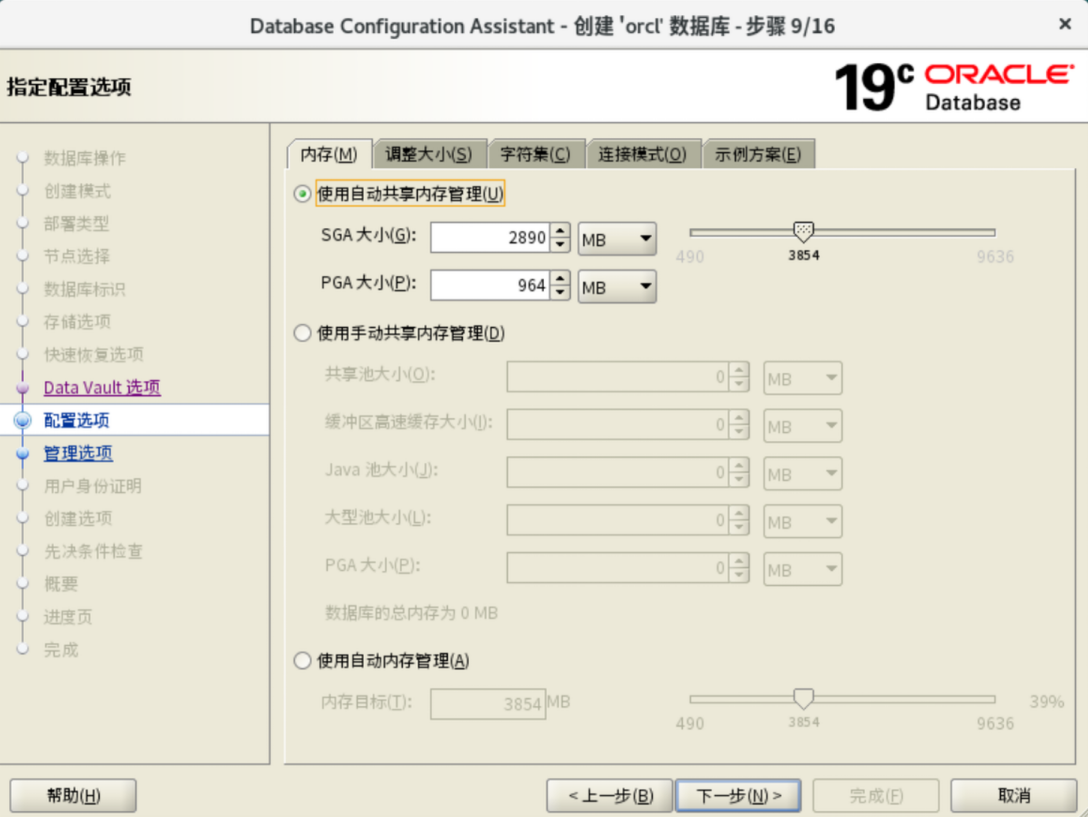Decrease SGA size with down spinner arrow
This screenshot has width=1088, height=817.
(x=560, y=246)
